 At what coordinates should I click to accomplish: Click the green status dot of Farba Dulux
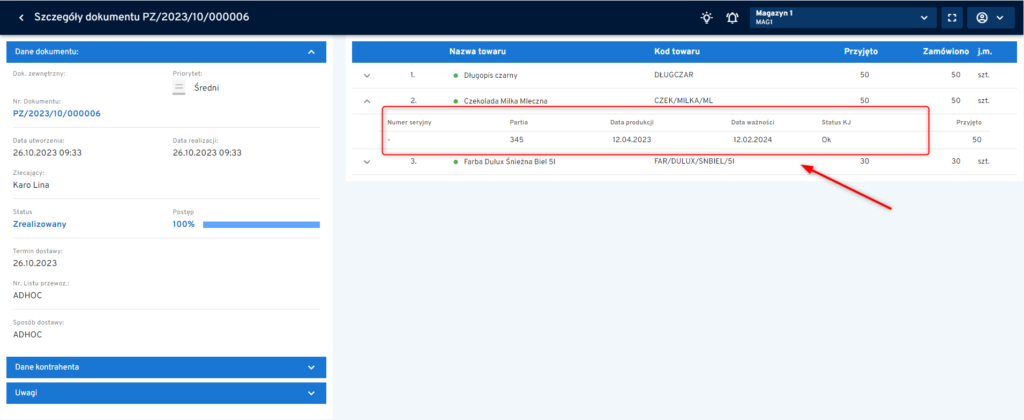[x=455, y=161]
